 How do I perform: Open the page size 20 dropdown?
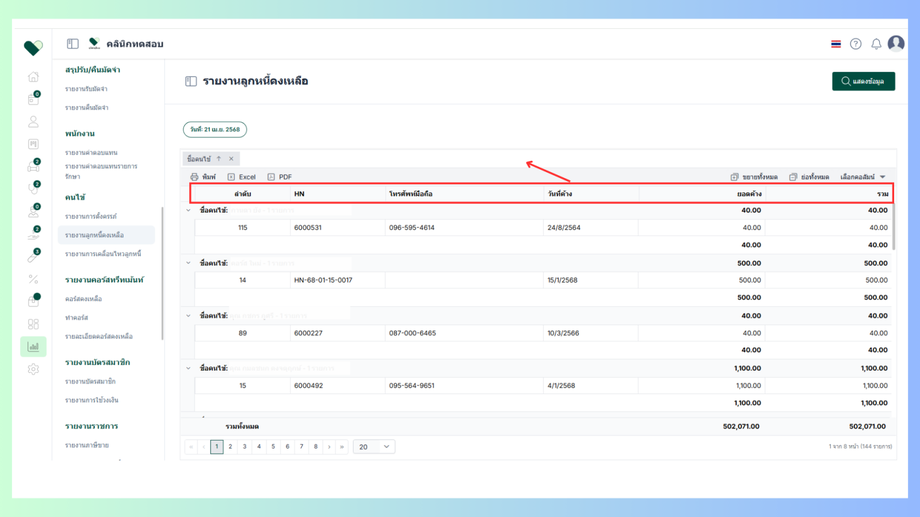coord(374,447)
